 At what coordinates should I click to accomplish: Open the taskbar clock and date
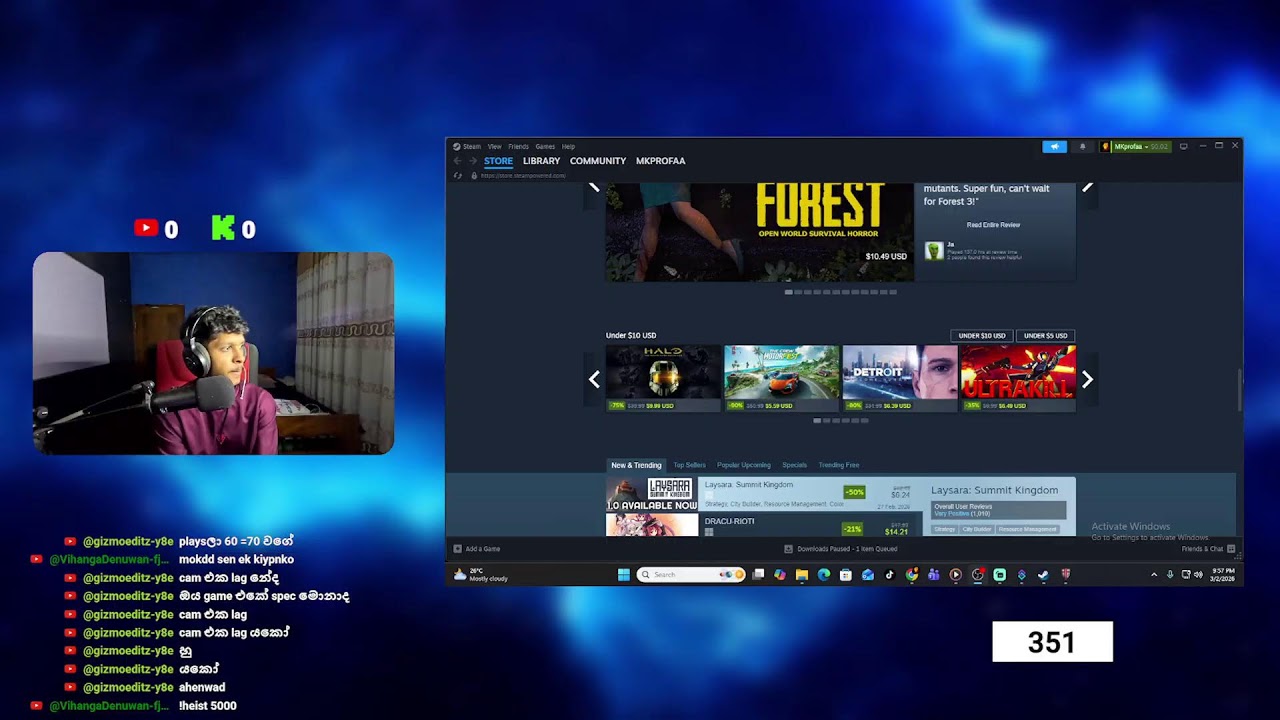(x=1222, y=575)
